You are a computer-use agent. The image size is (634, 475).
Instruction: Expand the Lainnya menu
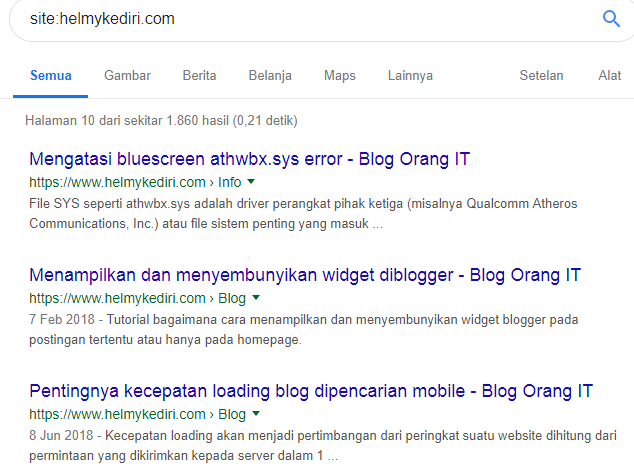coord(410,76)
